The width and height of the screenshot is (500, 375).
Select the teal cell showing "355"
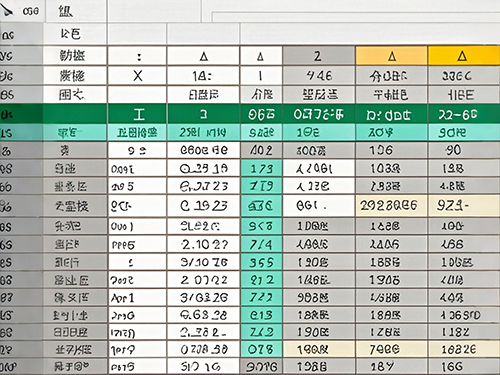point(261,262)
